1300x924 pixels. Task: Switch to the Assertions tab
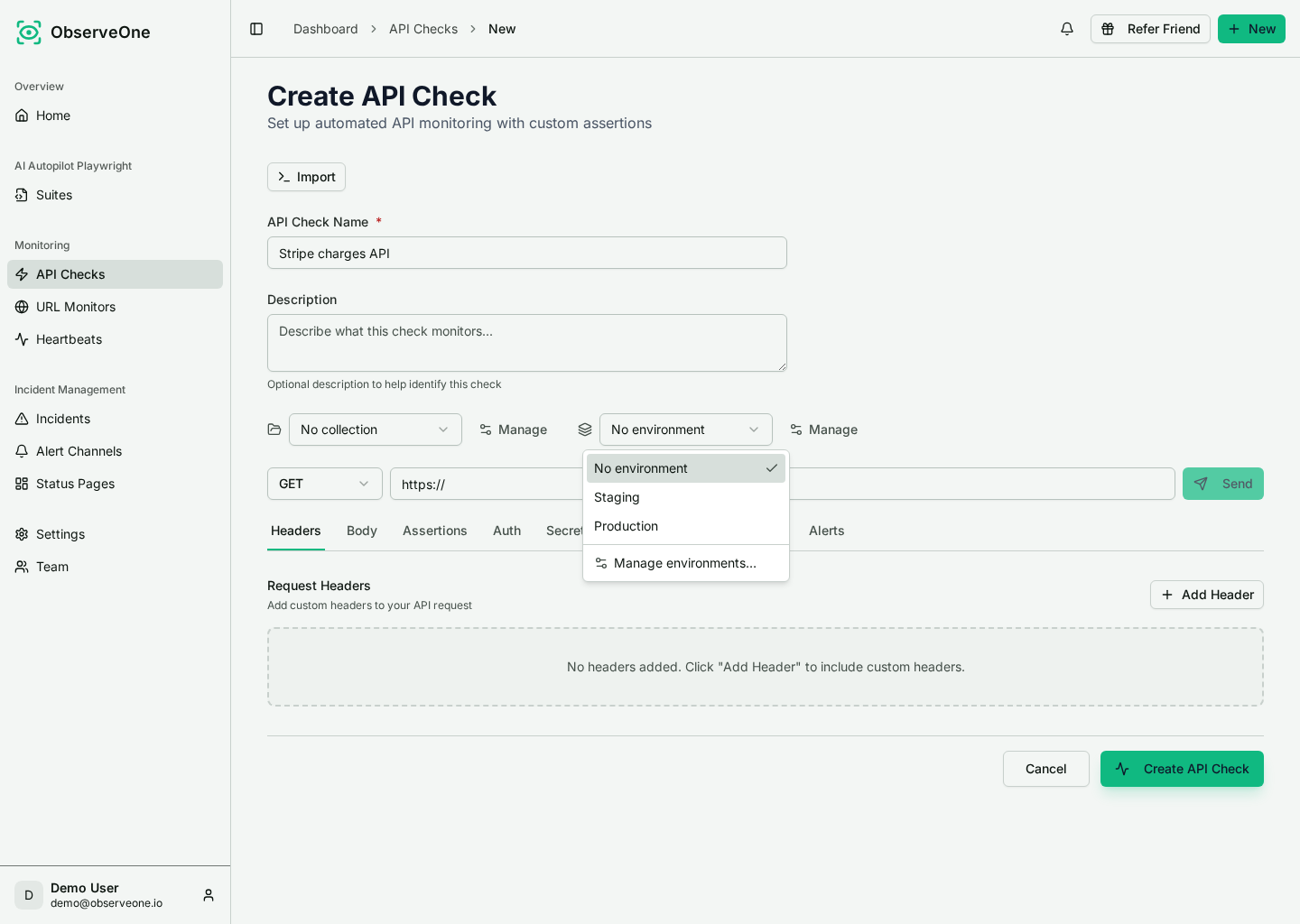pos(435,531)
